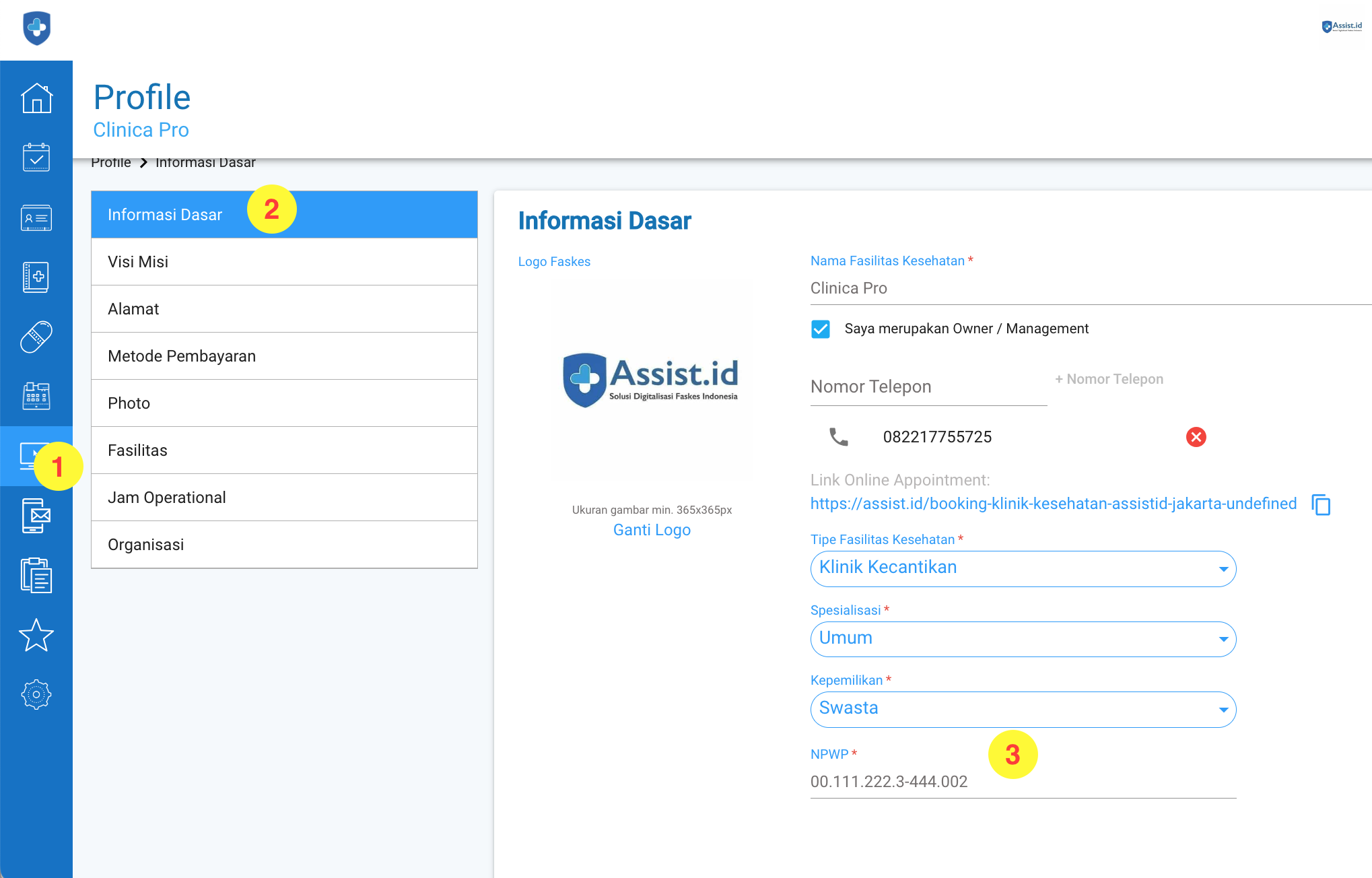
Task: Open the cashier register sidebar icon
Action: tap(36, 396)
